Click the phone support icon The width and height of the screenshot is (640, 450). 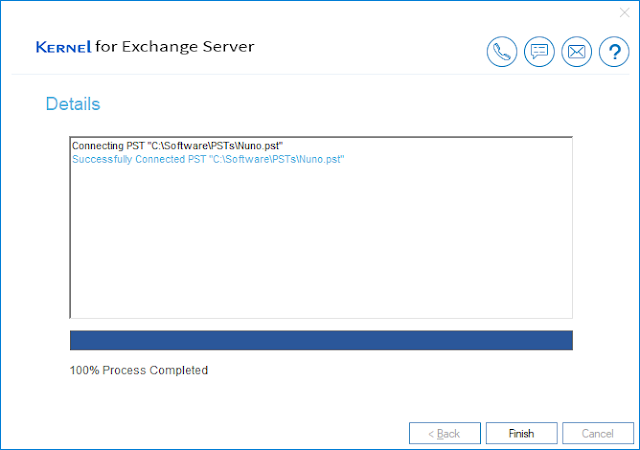[502, 51]
